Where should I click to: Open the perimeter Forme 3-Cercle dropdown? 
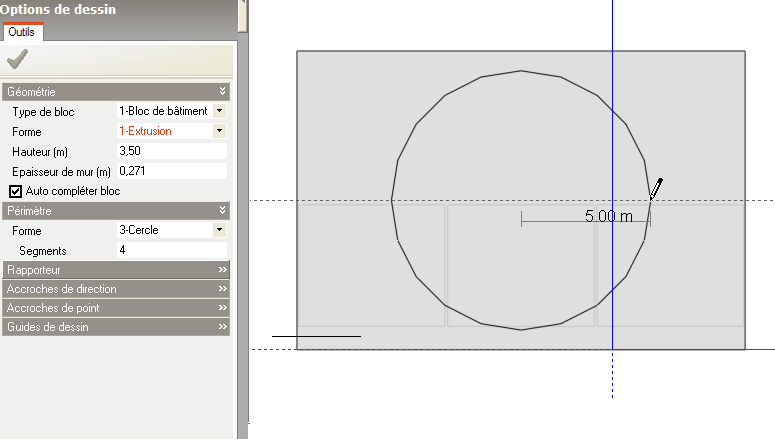[219, 230]
